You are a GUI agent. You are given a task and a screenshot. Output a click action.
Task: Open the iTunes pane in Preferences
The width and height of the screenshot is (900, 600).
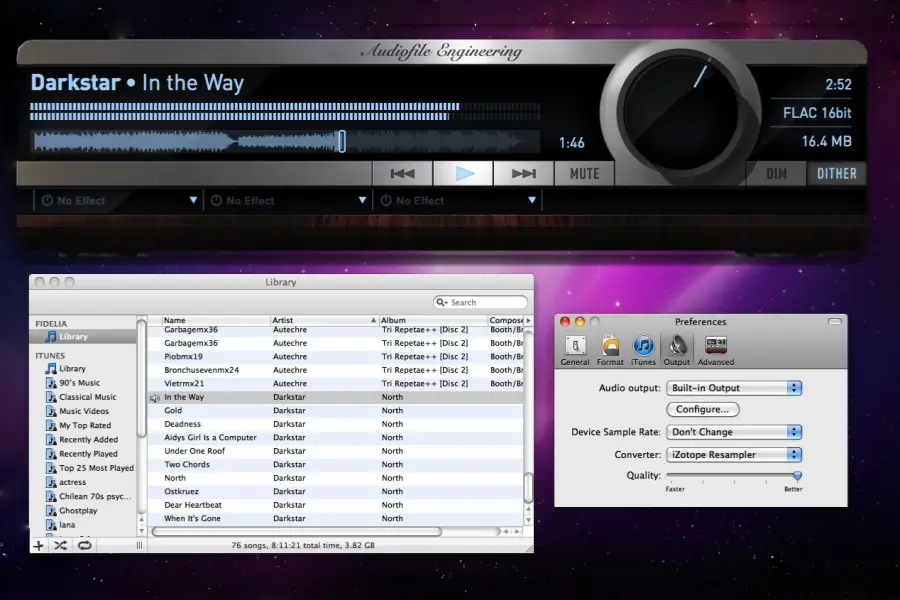click(643, 348)
